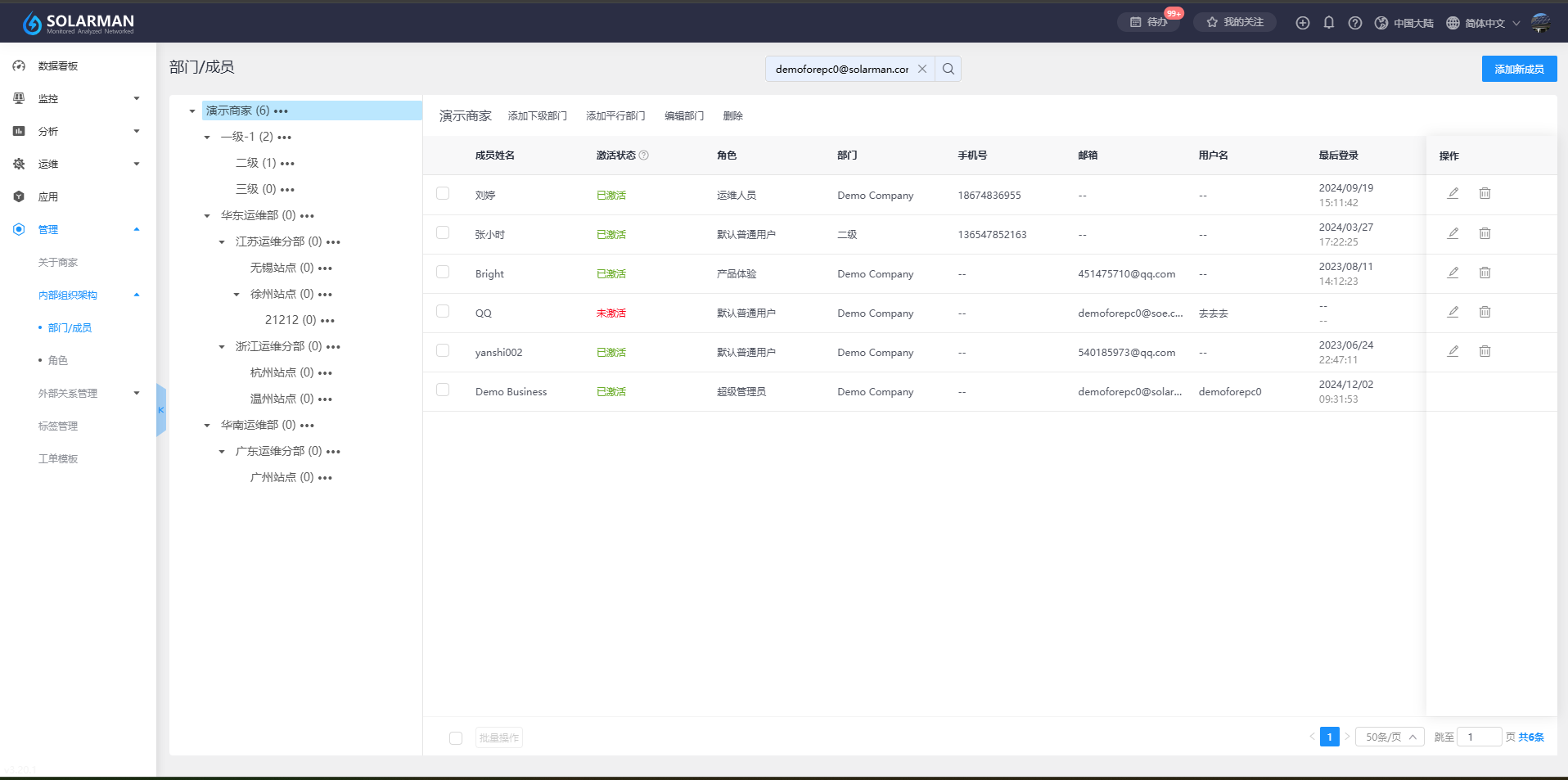
Task: Click the plus circle icon in header
Action: click(x=1302, y=23)
